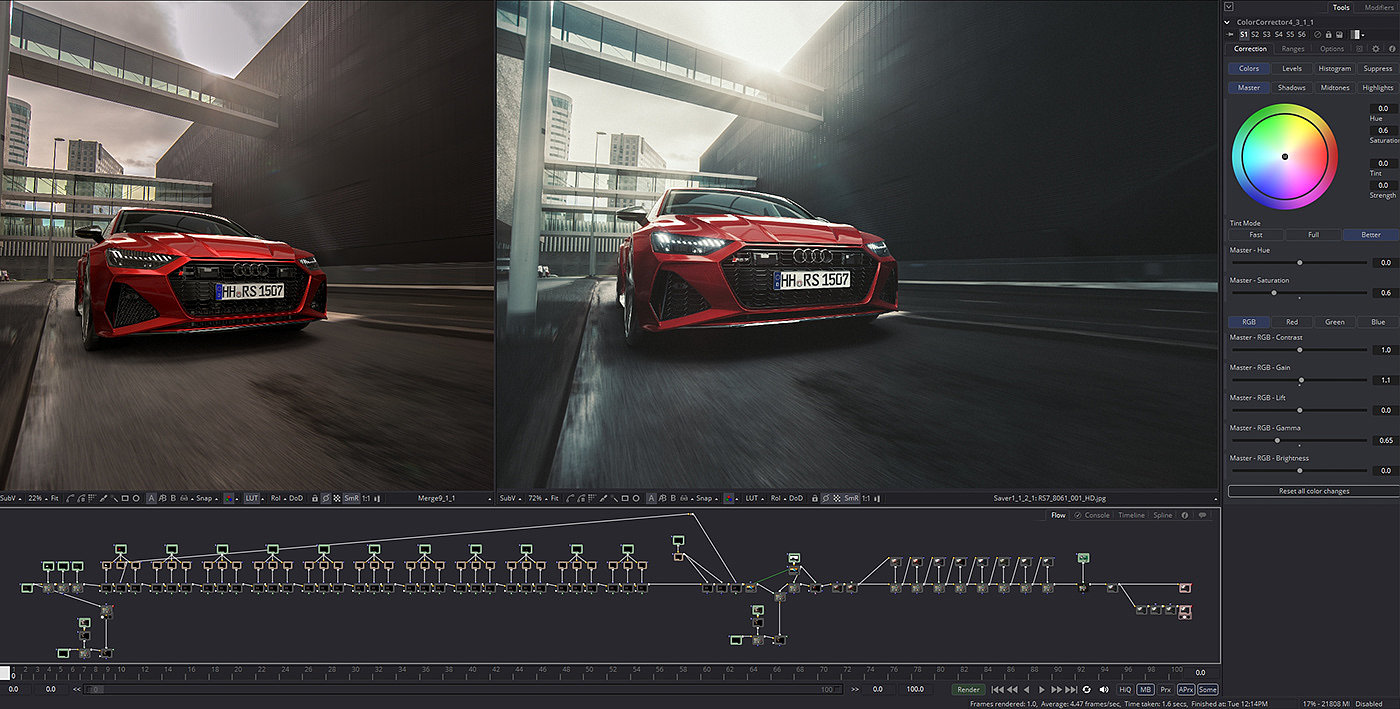Toggle the MB motion blur button
Image resolution: width=1400 pixels, height=709 pixels.
[x=1145, y=689]
